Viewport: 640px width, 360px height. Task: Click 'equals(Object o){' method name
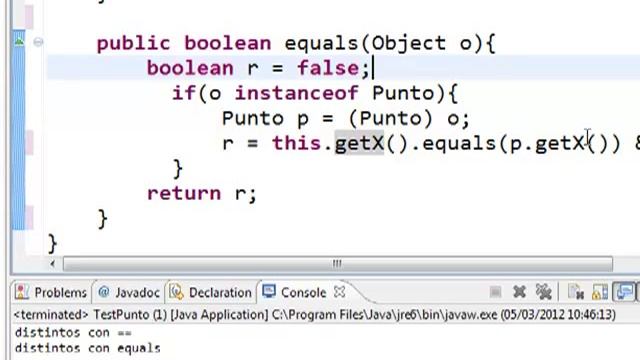(x=390, y=43)
